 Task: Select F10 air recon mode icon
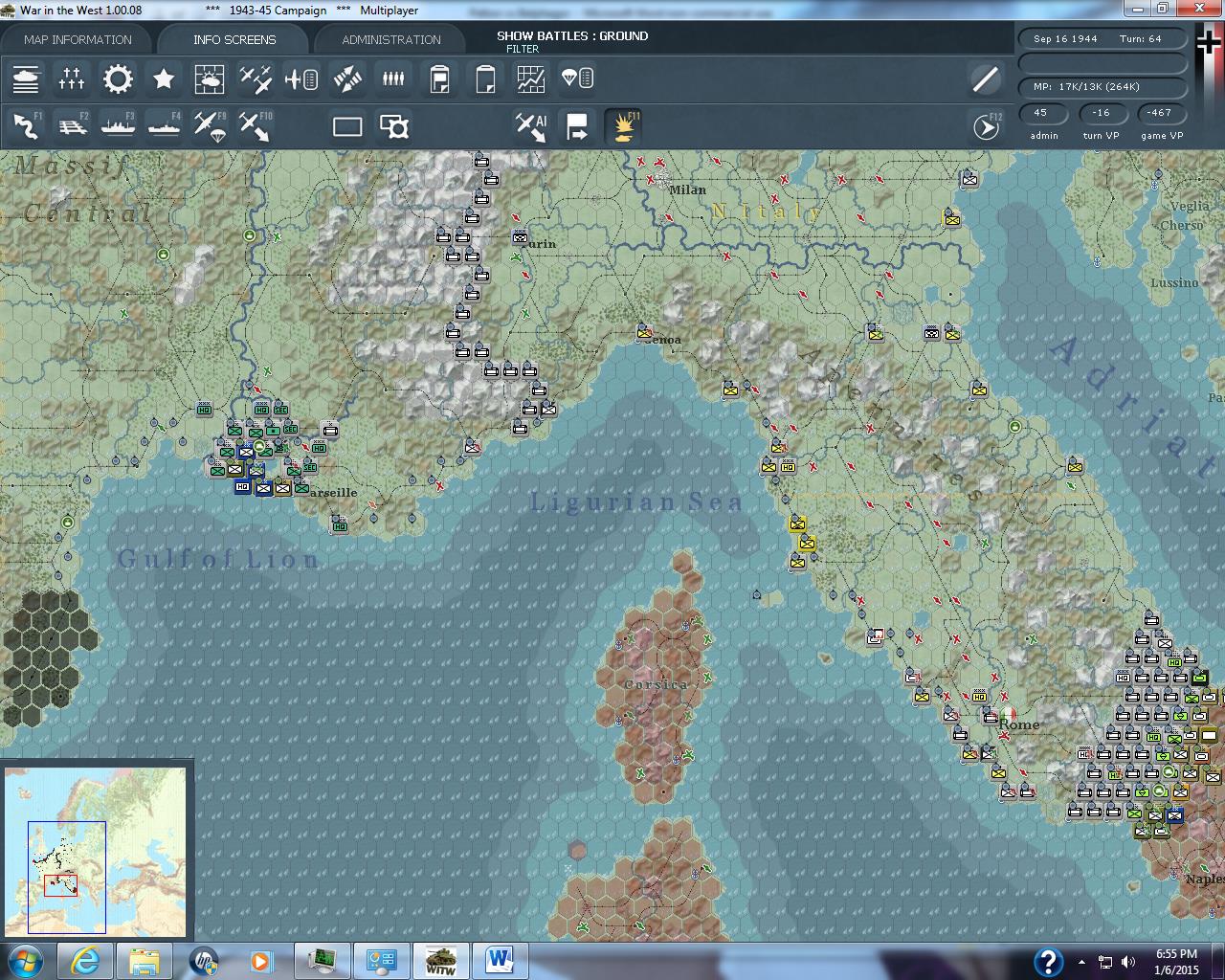(x=256, y=126)
